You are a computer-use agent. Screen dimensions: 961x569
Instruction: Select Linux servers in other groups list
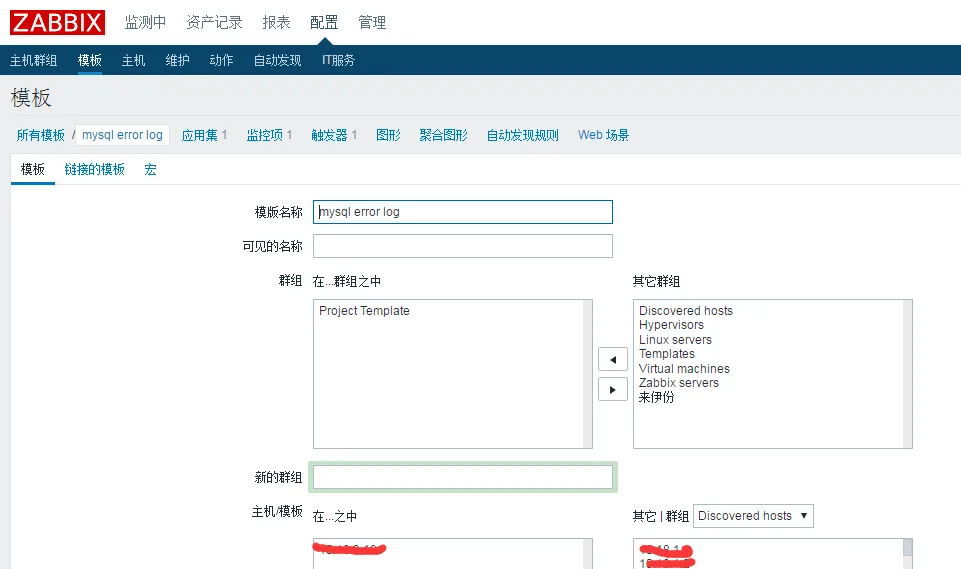pos(675,340)
